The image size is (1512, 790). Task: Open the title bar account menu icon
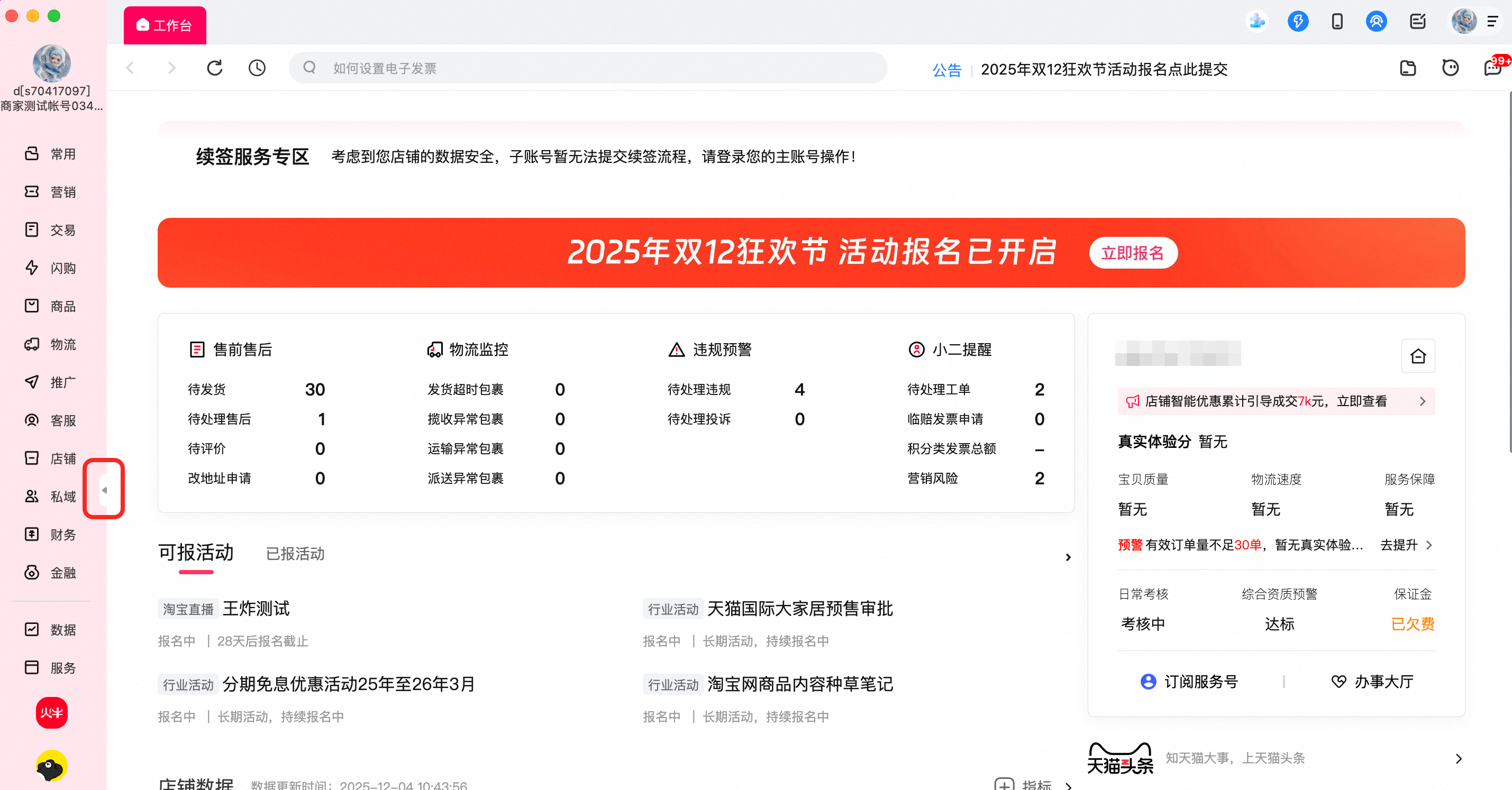pos(1492,22)
